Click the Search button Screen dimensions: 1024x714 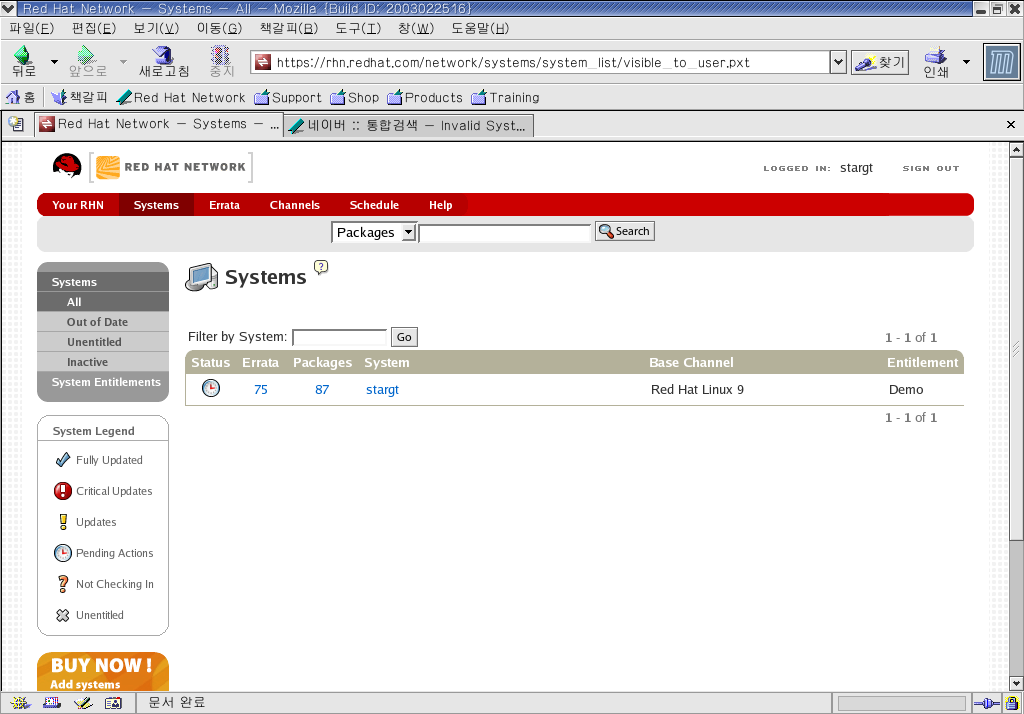tap(625, 231)
